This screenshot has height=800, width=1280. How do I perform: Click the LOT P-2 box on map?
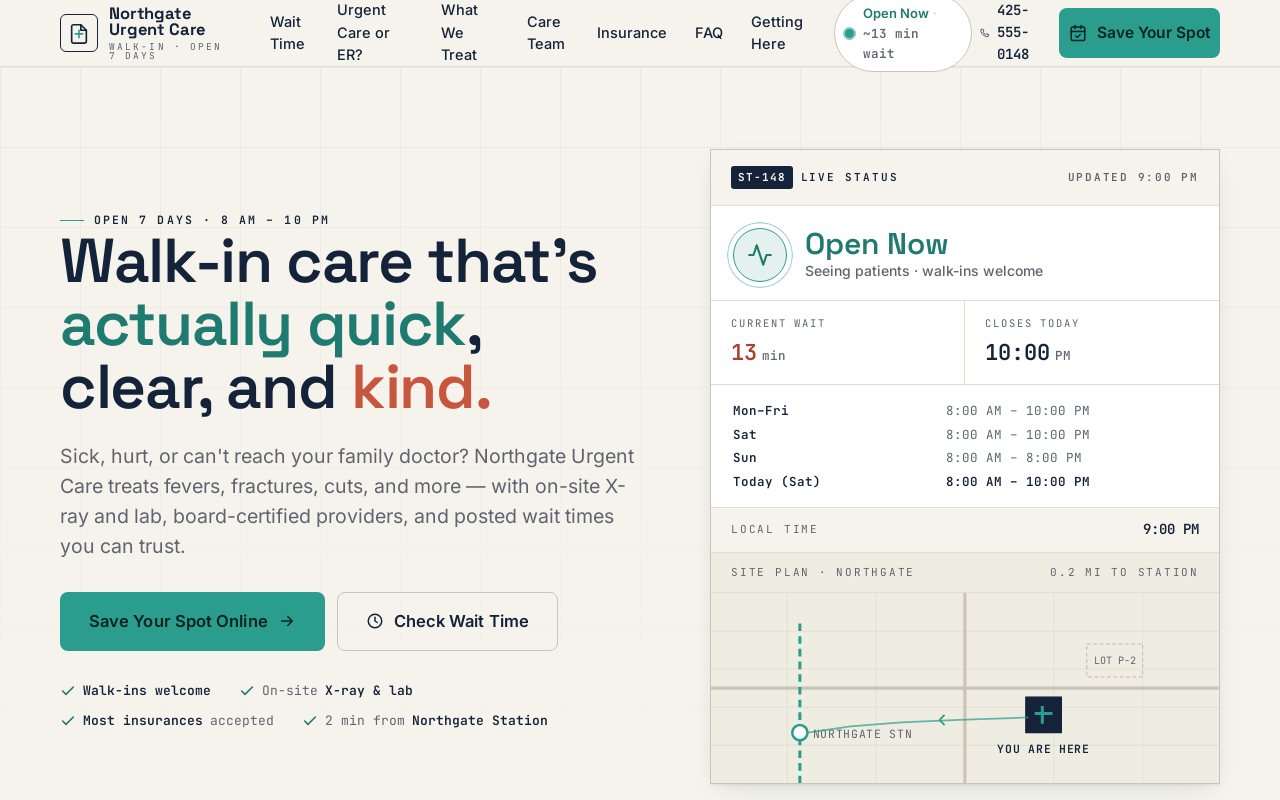pos(1114,660)
